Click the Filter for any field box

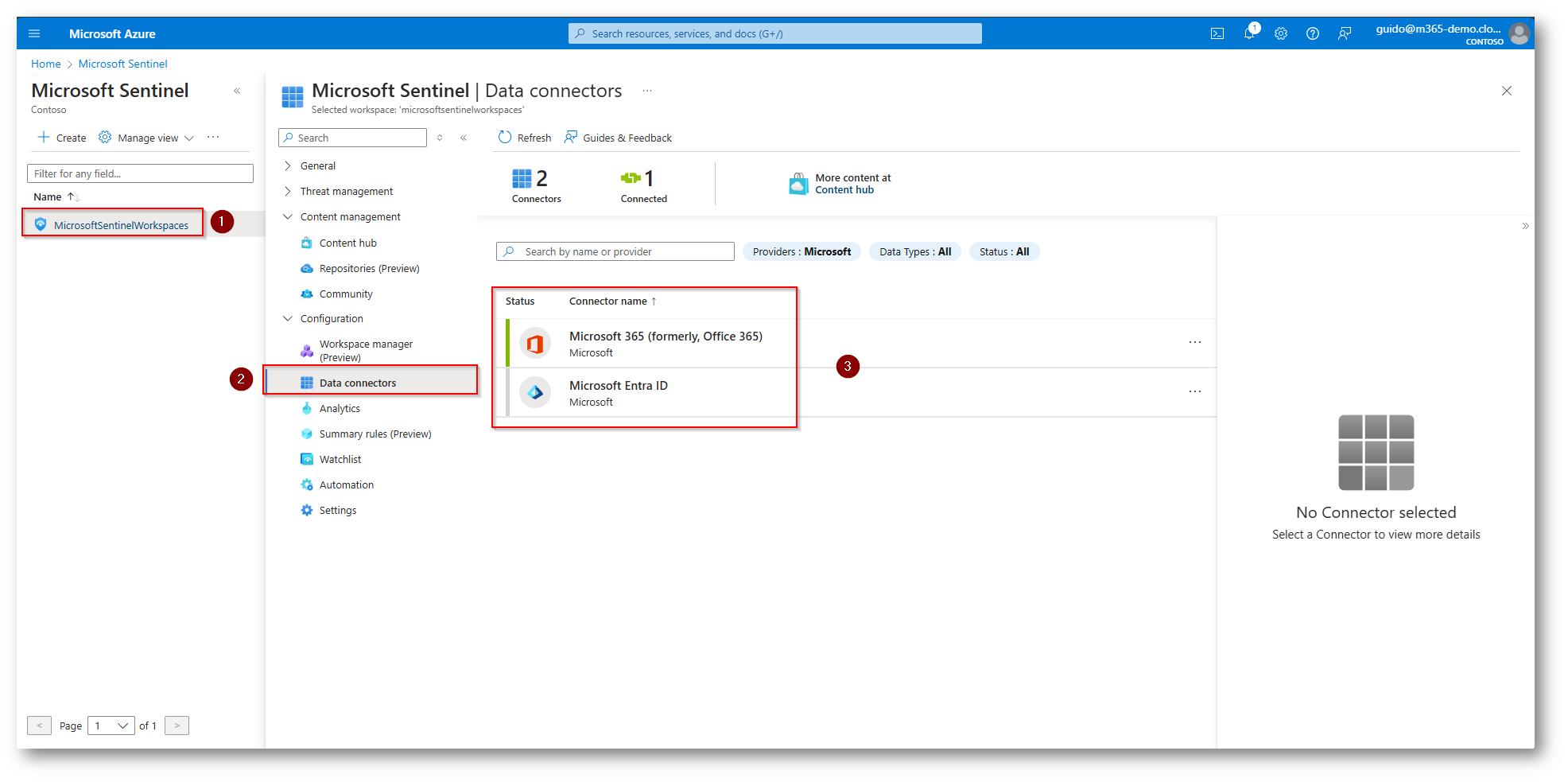(140, 173)
